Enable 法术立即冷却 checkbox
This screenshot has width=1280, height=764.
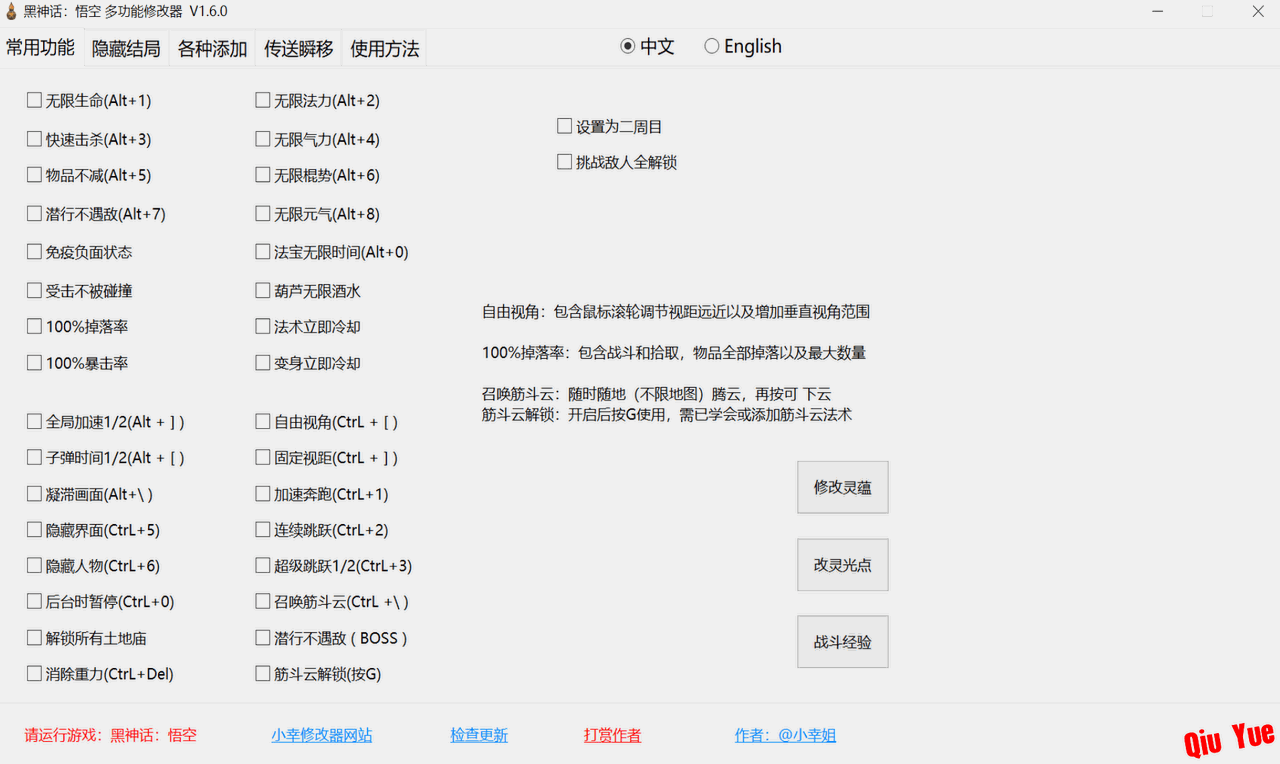[263, 326]
